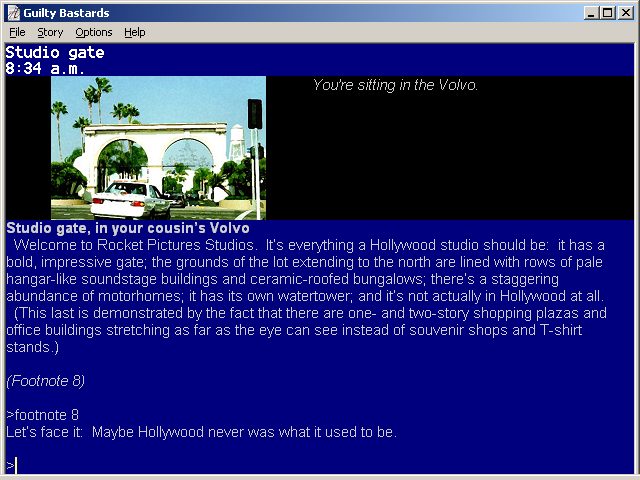The width and height of the screenshot is (640, 480).
Task: Open the Story menu
Action: tap(50, 32)
